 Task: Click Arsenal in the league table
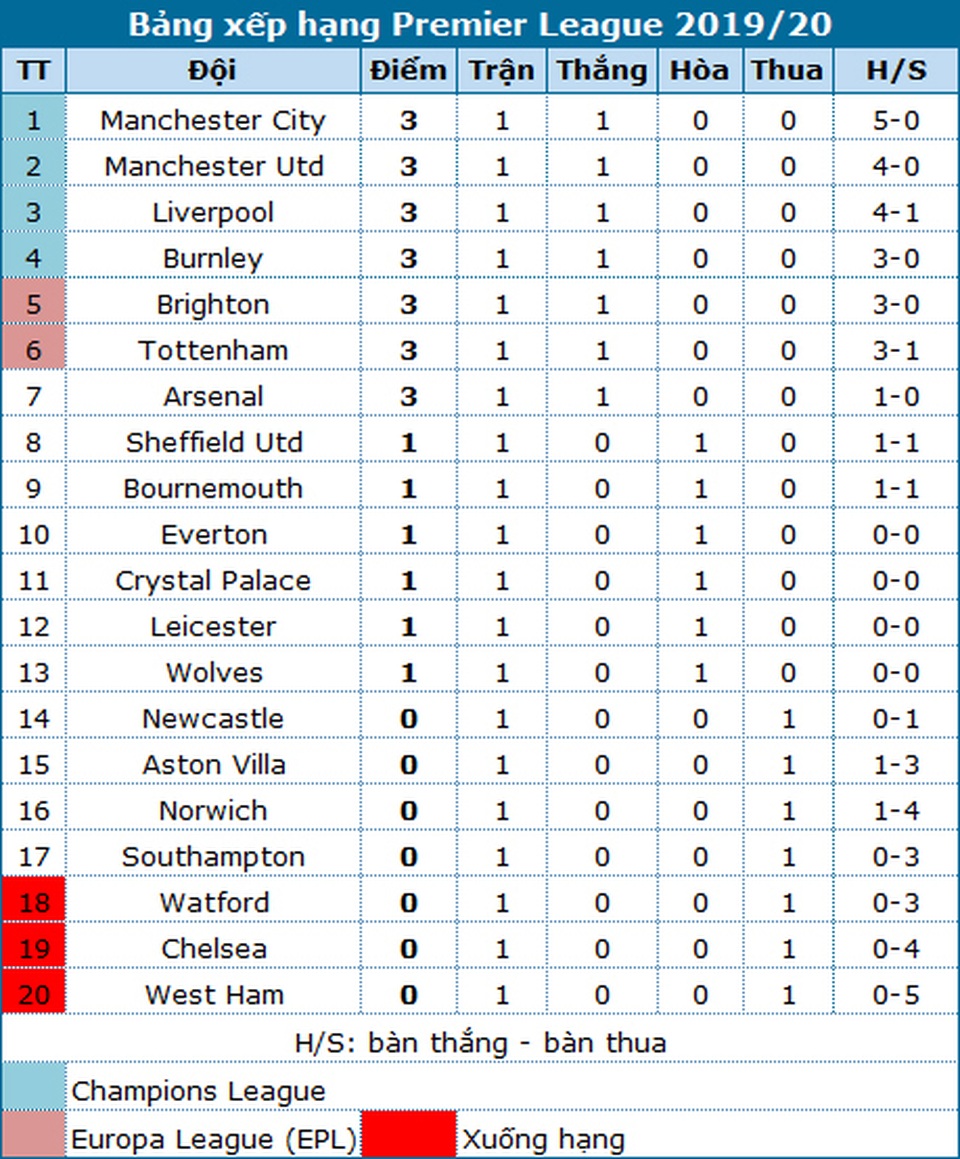click(x=213, y=397)
